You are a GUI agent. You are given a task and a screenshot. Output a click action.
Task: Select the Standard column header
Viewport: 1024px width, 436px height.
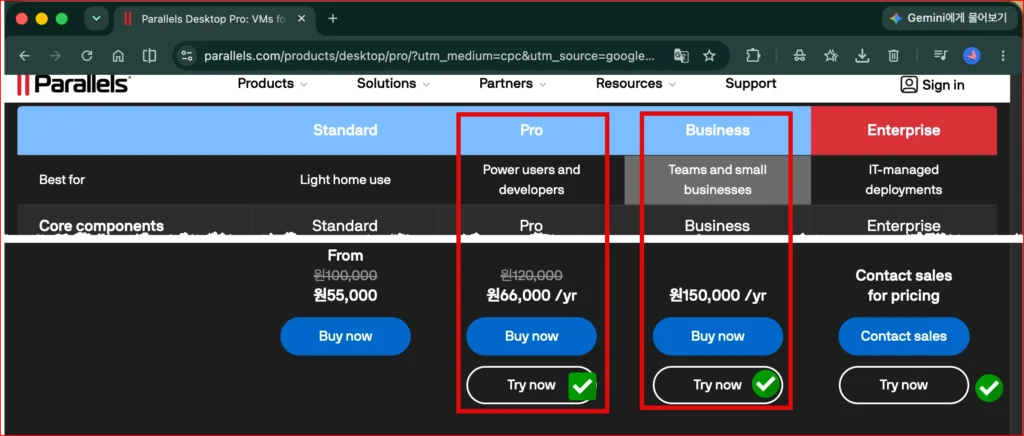point(345,130)
